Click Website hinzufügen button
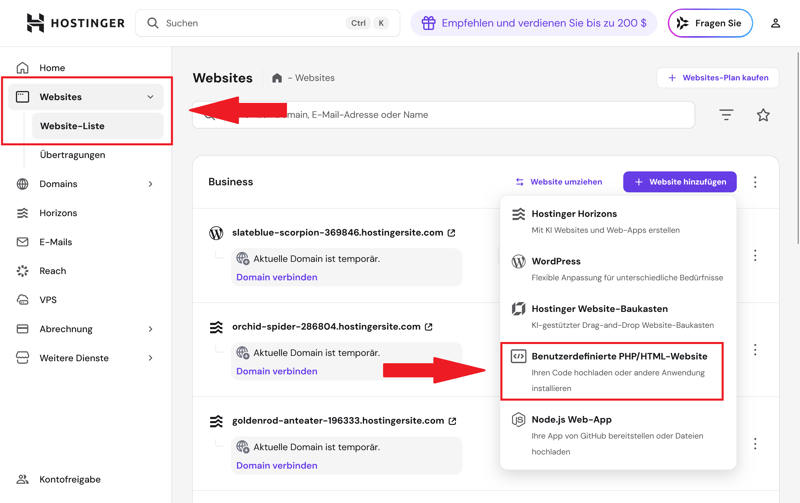The height and width of the screenshot is (503, 800). coord(680,182)
